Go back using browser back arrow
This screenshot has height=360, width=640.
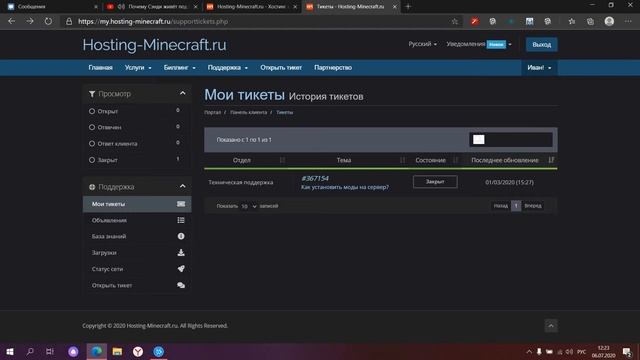(x=11, y=21)
